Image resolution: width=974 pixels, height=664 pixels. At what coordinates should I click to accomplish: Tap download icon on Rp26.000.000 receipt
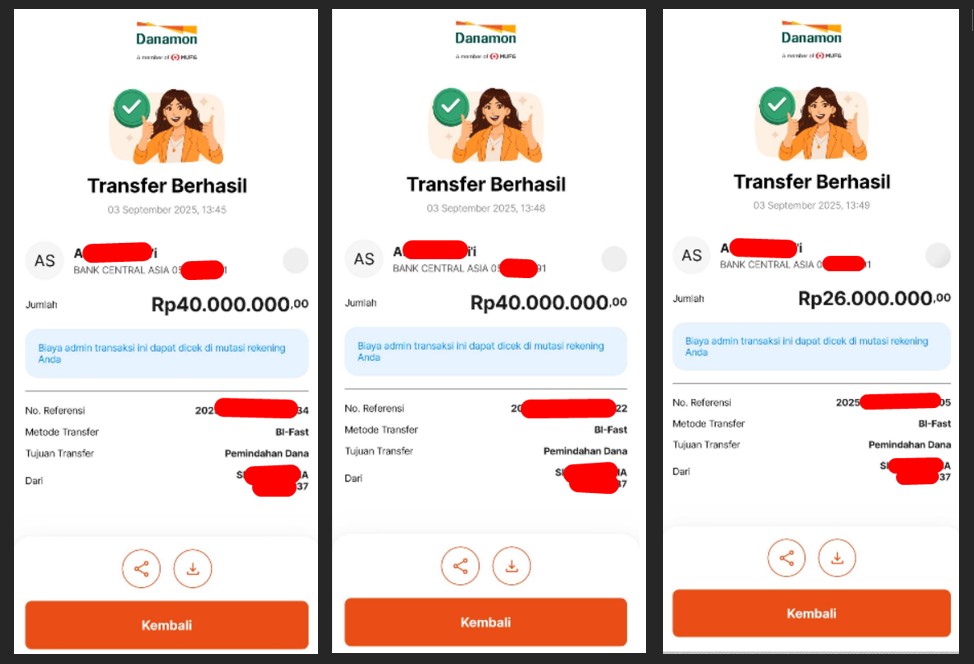(x=837, y=558)
